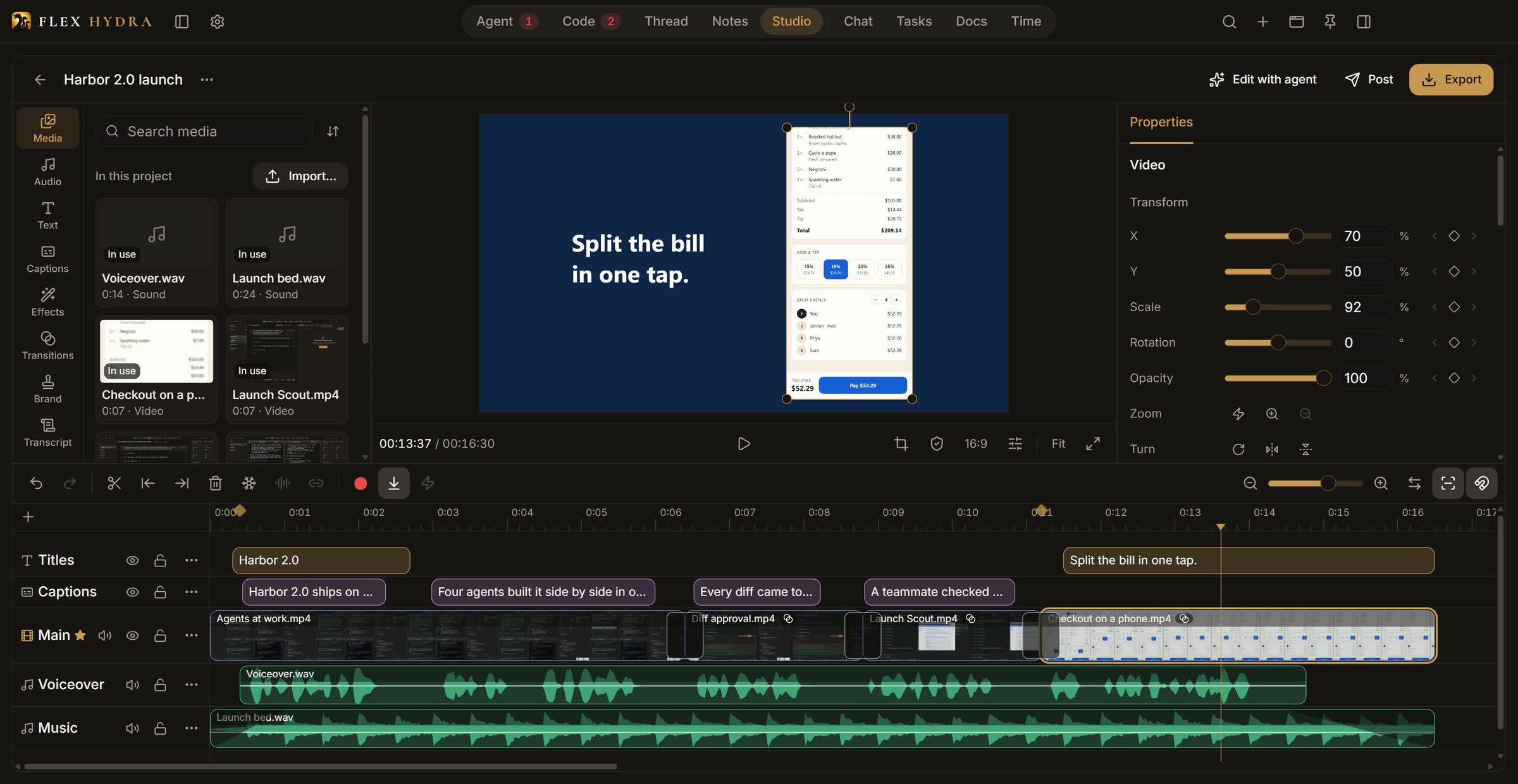Open the media sort order menu
This screenshot has width=1518, height=784.
(333, 132)
